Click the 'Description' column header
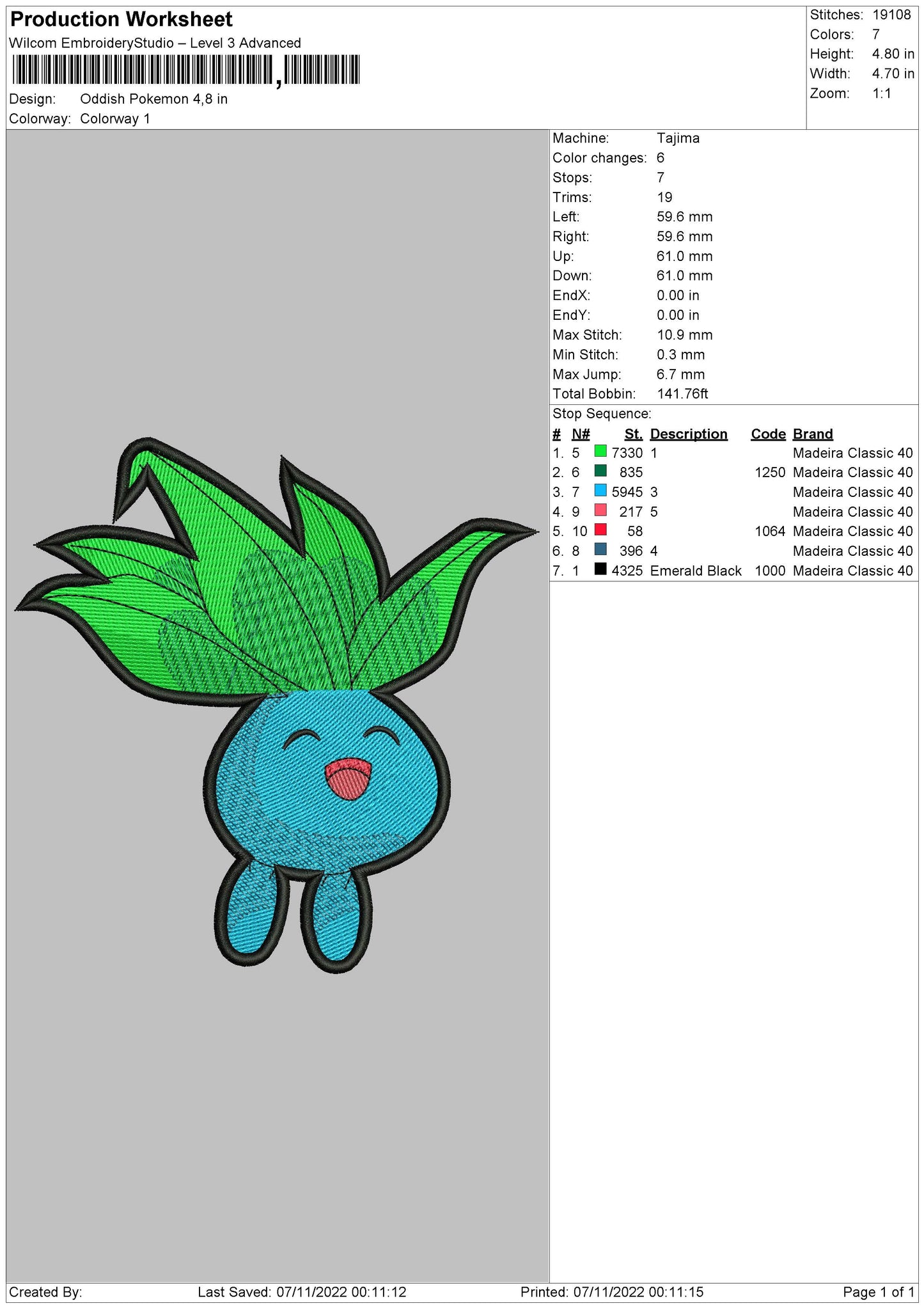 pyautogui.click(x=689, y=434)
